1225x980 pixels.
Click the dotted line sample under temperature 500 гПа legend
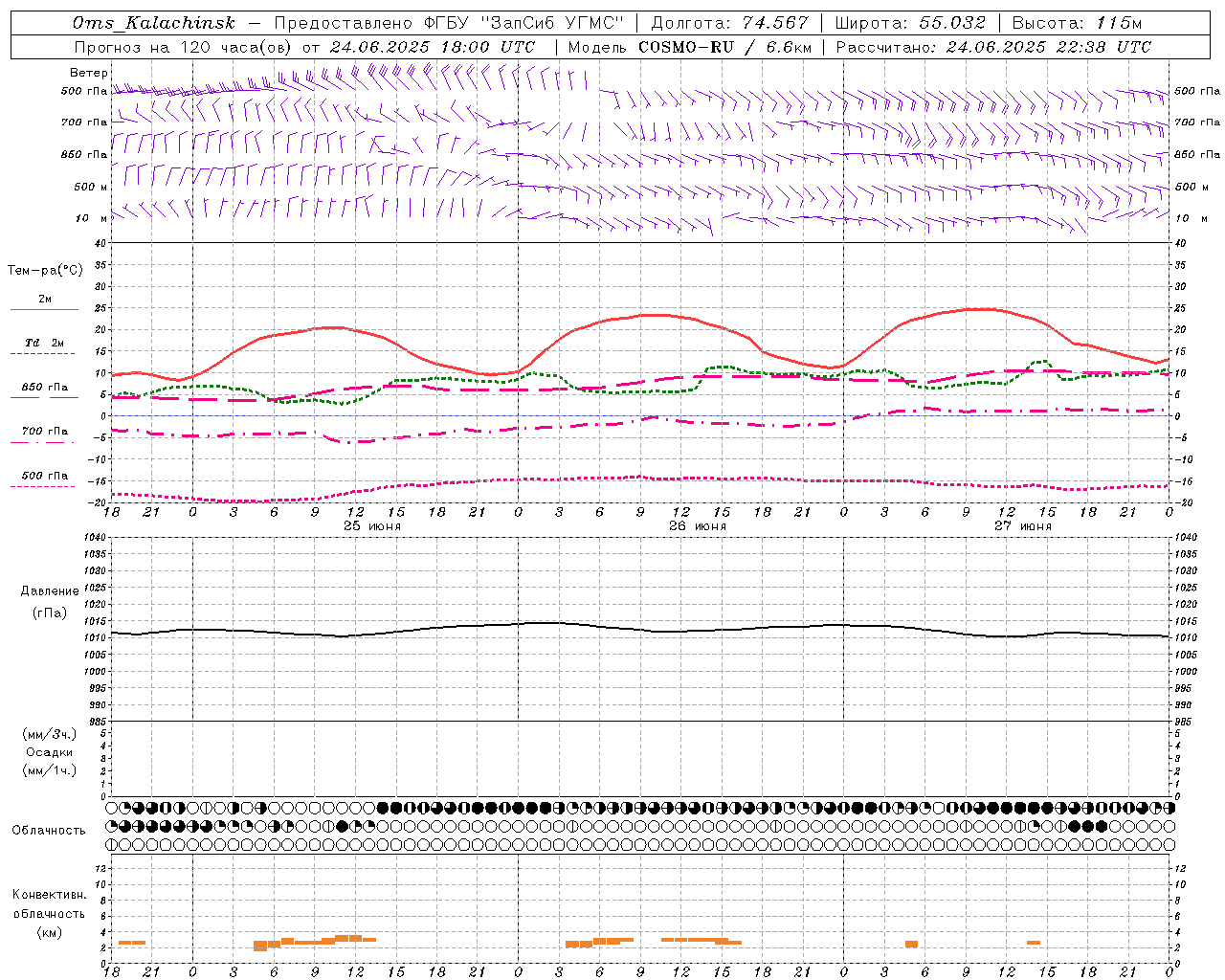click(43, 487)
